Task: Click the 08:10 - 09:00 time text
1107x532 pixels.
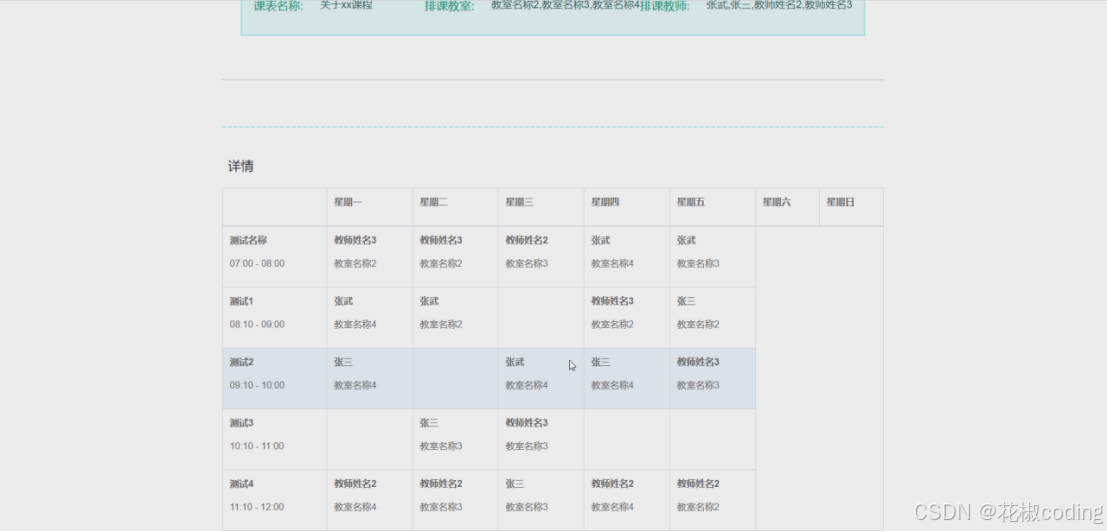Action: click(x=257, y=325)
